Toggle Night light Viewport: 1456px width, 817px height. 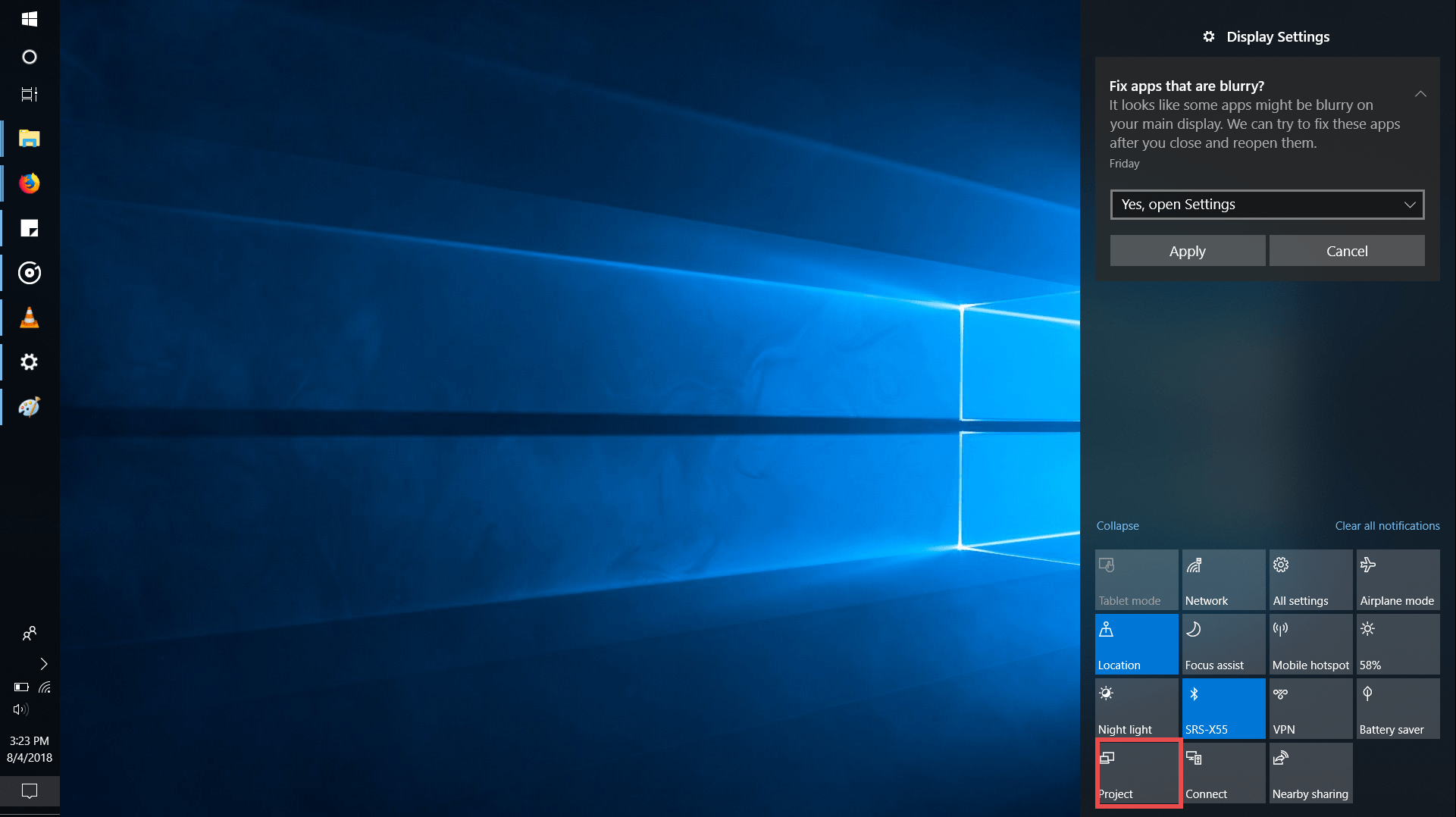click(x=1136, y=708)
